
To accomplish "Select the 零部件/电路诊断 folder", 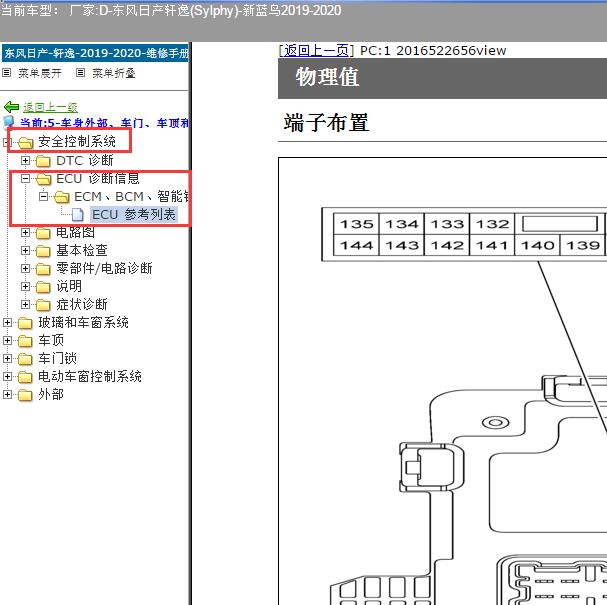I will tap(104, 268).
